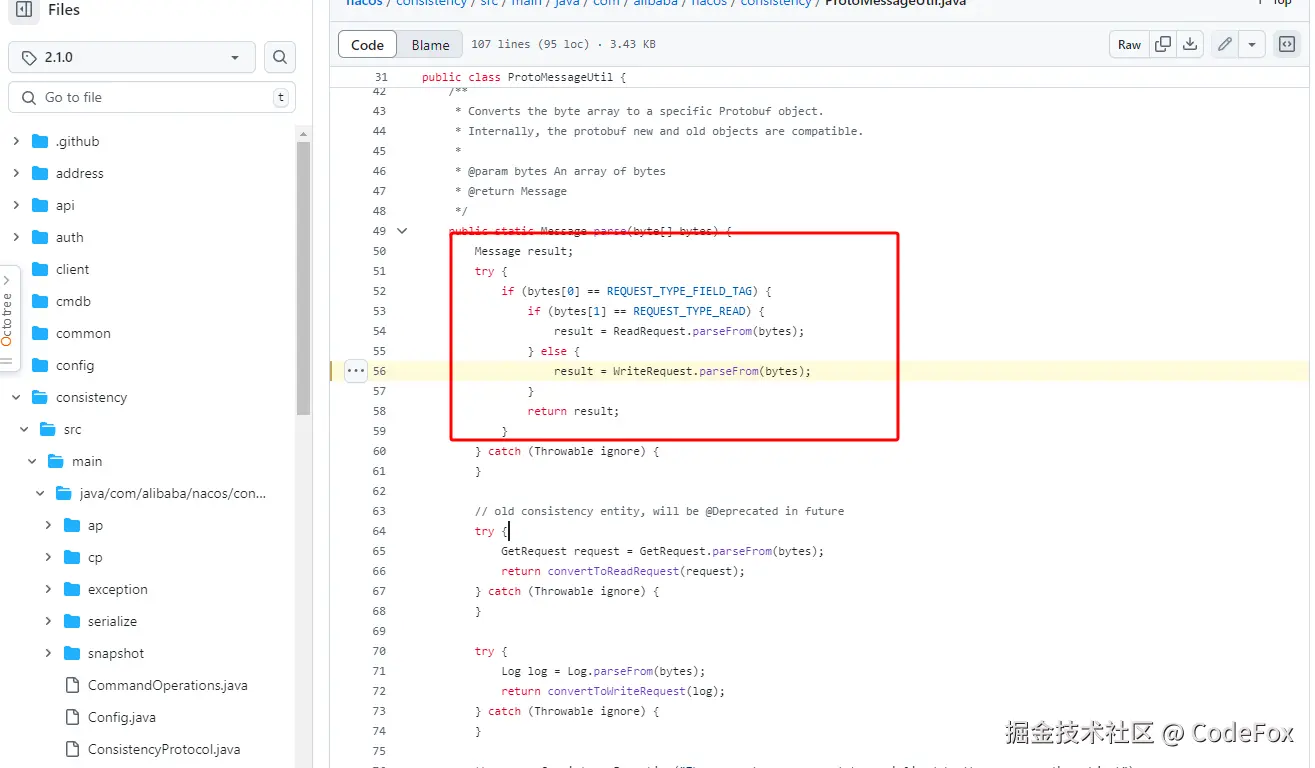Image resolution: width=1315 pixels, height=768 pixels.
Task: Open the 2.1.0 tag switcher dropdown
Action: click(x=132, y=57)
